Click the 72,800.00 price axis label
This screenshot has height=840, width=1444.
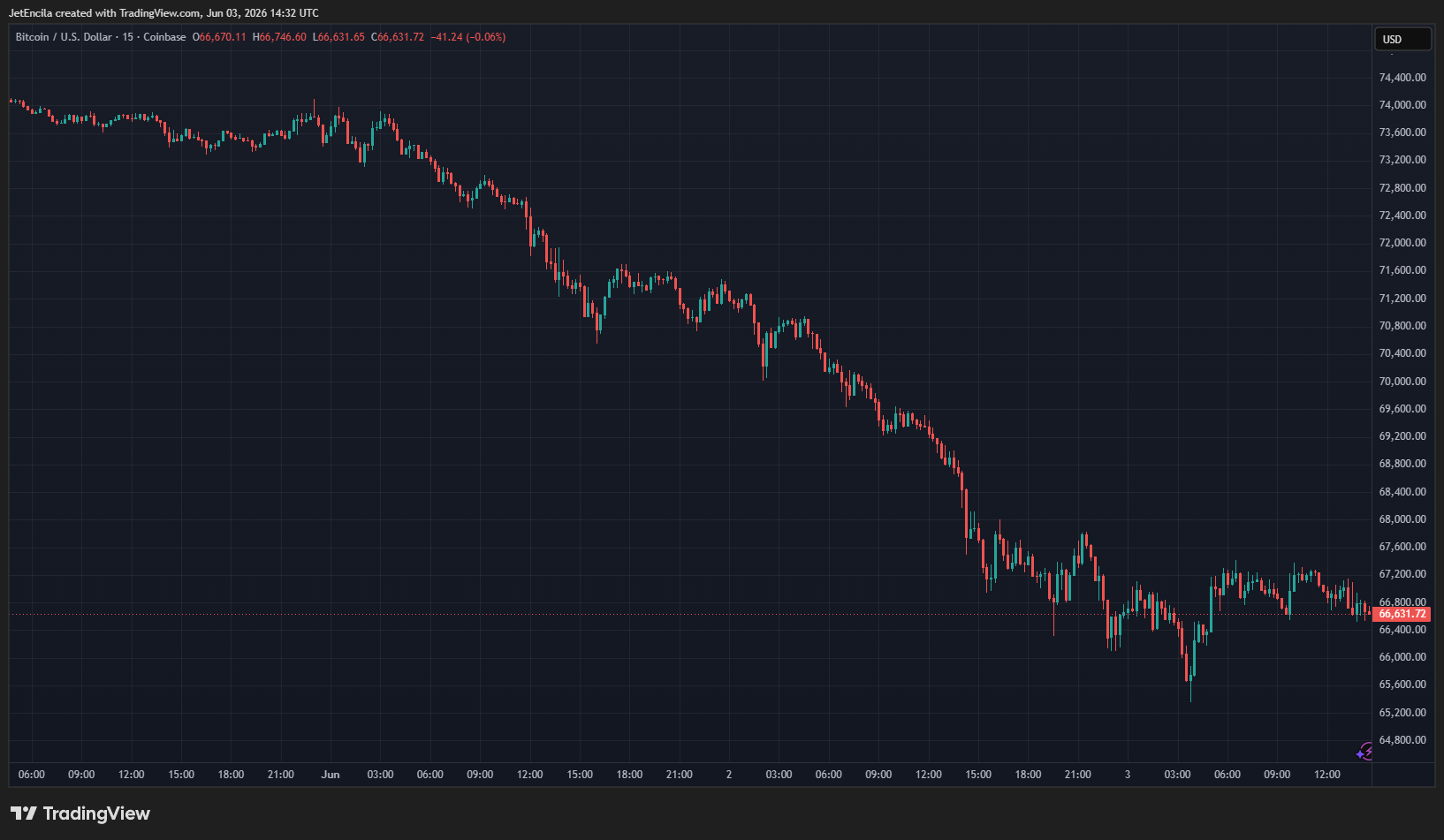click(1402, 188)
